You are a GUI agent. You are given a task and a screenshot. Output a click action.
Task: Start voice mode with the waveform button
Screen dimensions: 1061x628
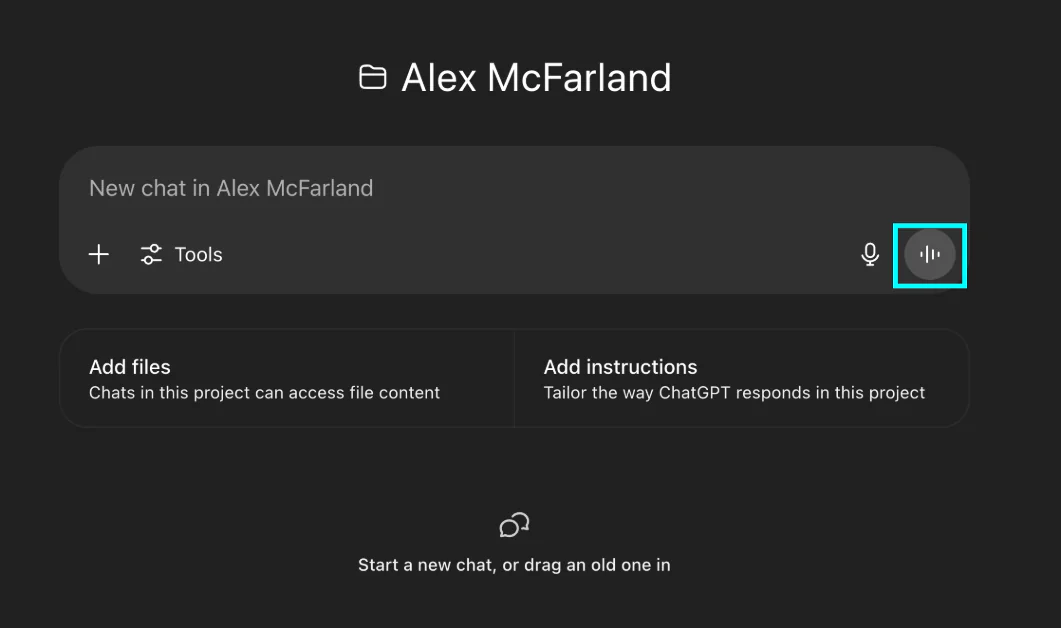pos(930,255)
